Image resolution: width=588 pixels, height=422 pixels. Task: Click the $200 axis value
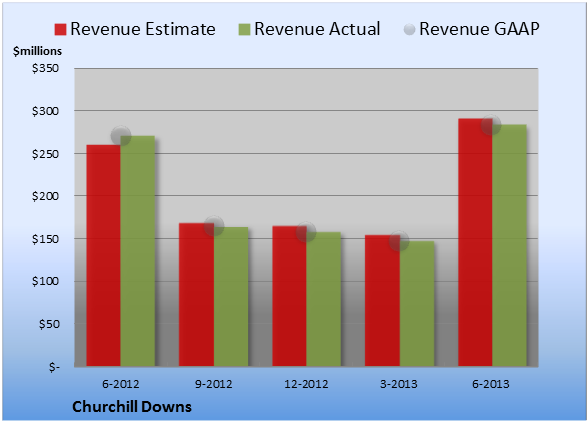[45, 196]
